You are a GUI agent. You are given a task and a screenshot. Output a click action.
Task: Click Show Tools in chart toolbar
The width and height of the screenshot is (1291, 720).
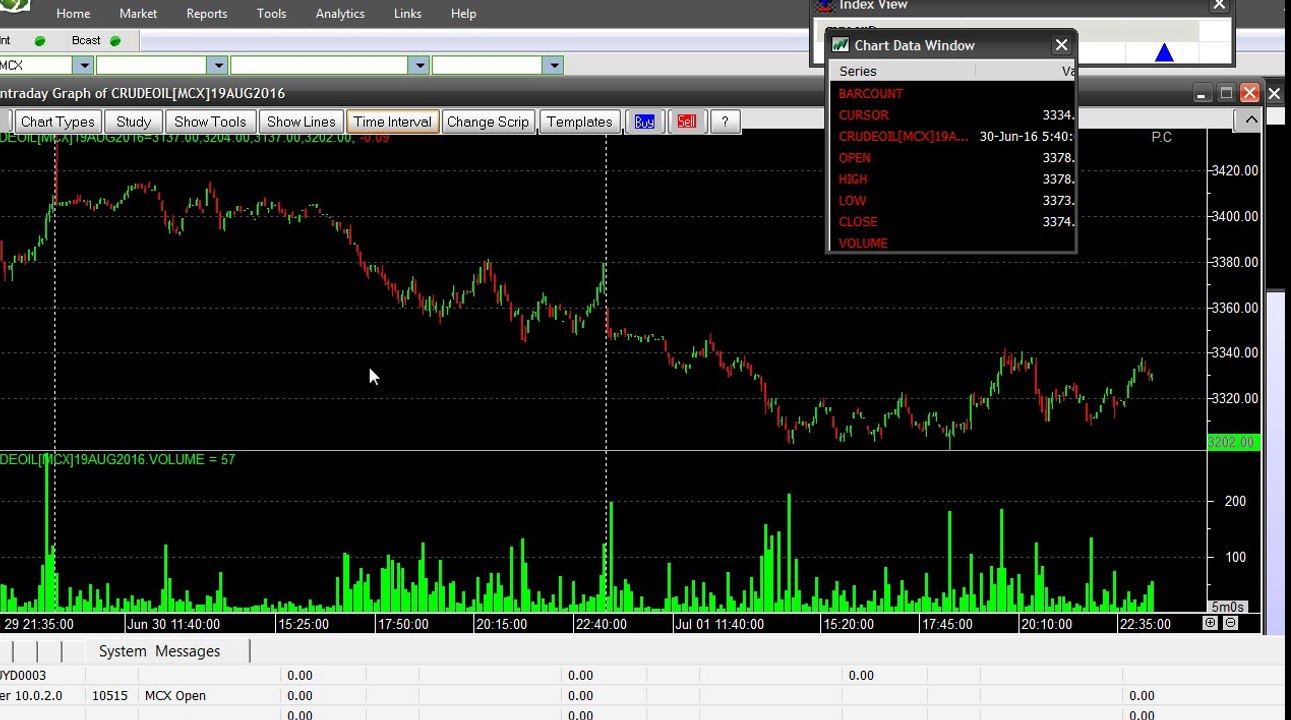[210, 122]
